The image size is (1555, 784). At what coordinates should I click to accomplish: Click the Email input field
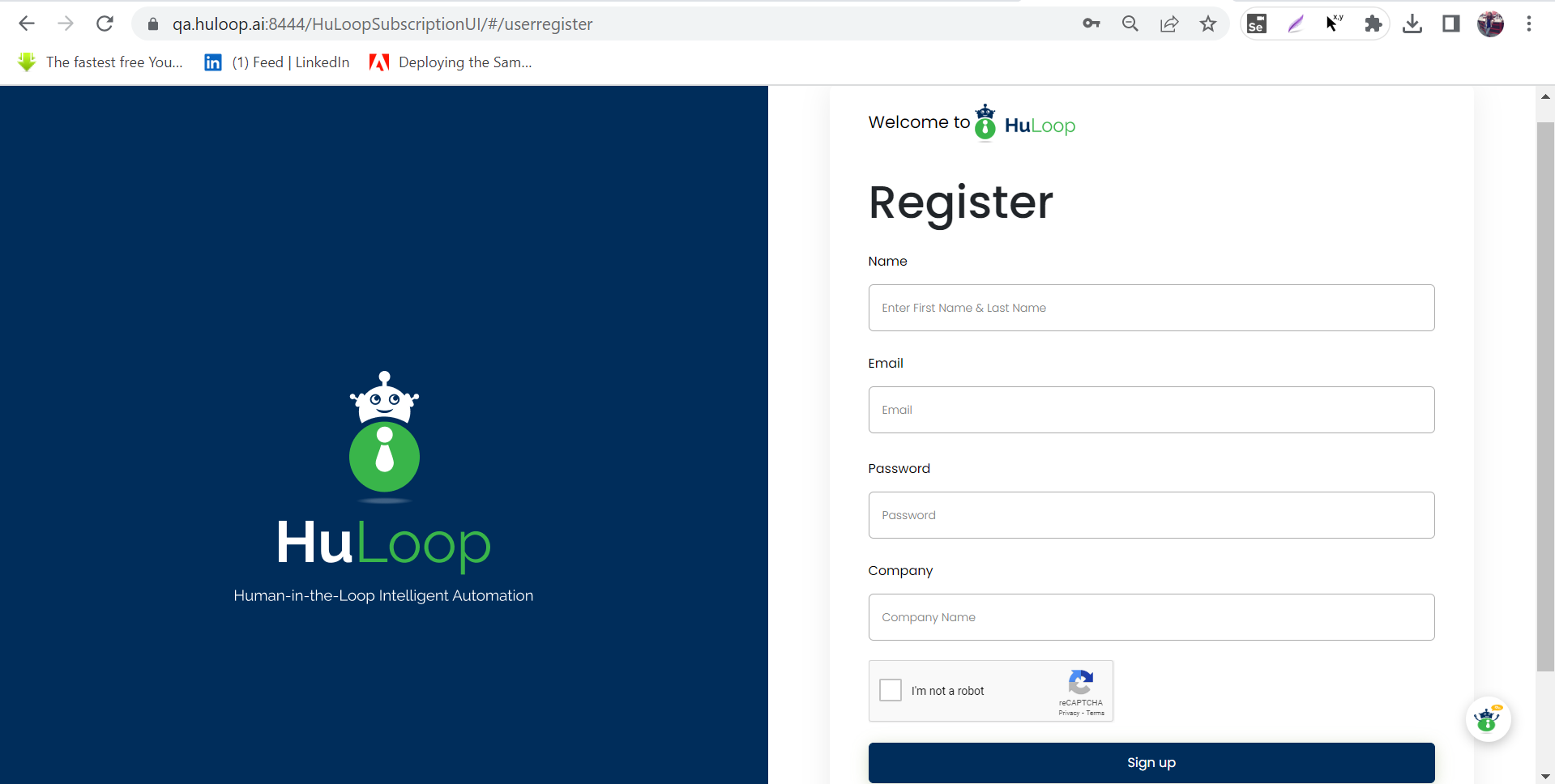click(x=1151, y=410)
